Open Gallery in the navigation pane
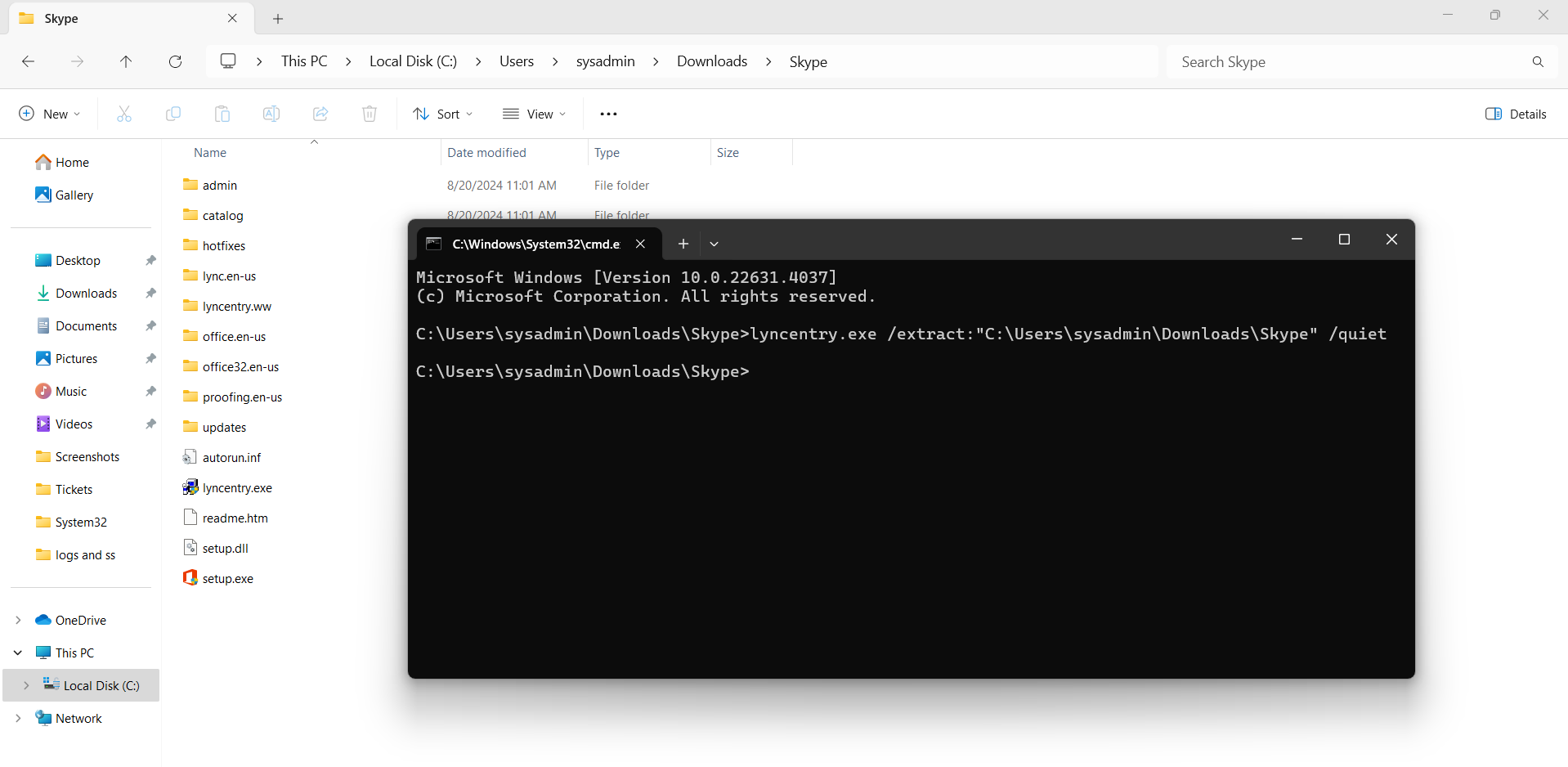 (65, 195)
